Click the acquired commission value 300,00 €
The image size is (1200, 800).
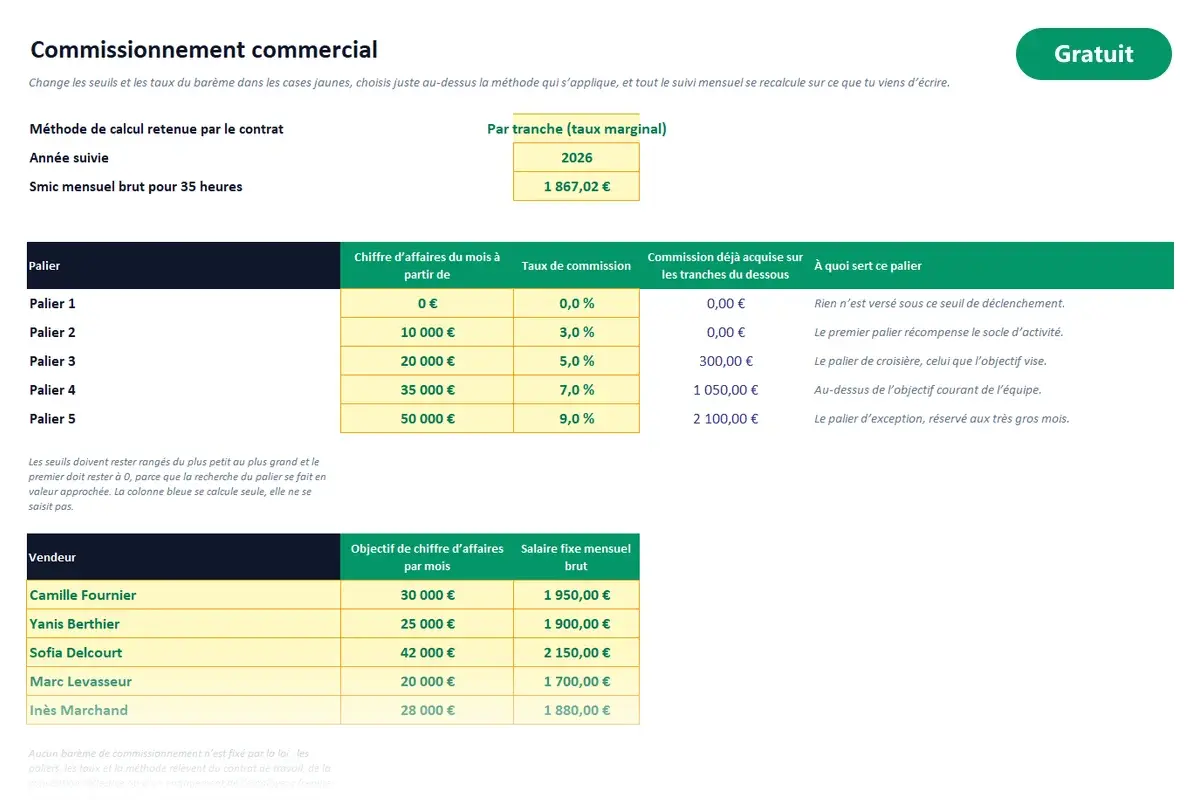pyautogui.click(x=726, y=361)
